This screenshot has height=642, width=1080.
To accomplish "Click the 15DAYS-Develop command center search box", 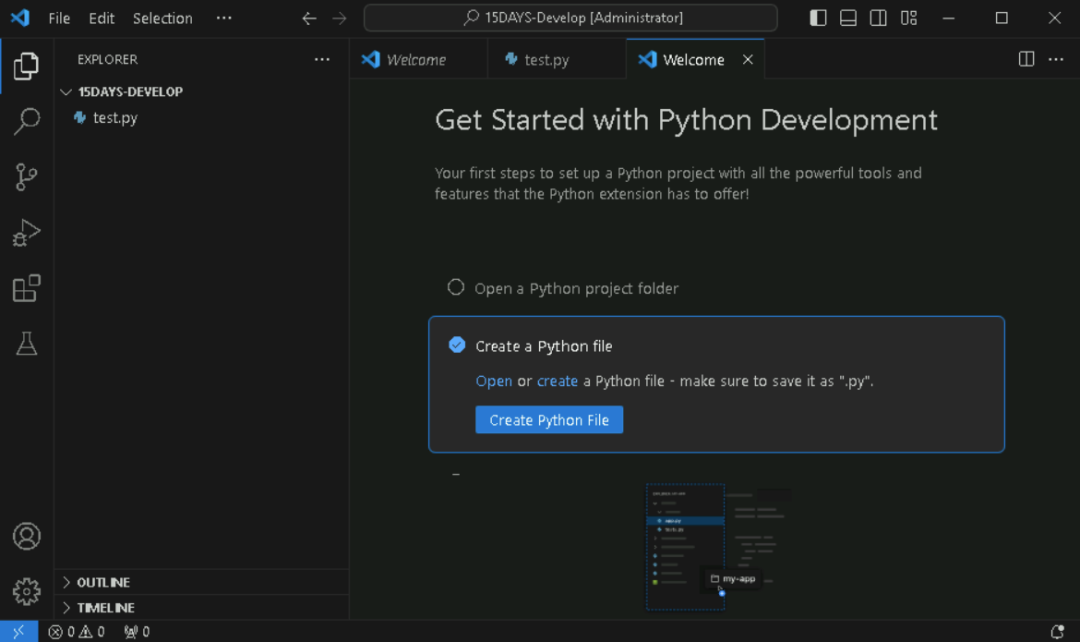I will [x=570, y=18].
